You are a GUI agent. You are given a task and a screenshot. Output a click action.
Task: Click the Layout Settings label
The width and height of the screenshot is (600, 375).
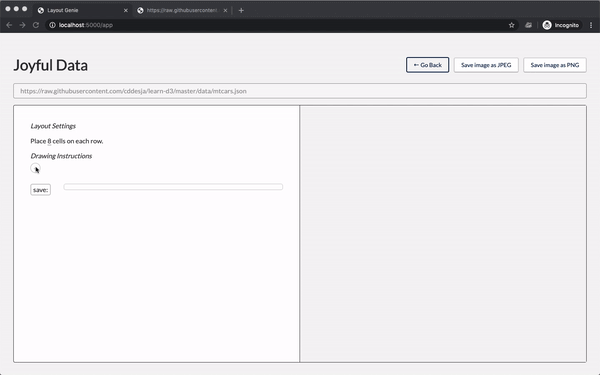(53, 126)
